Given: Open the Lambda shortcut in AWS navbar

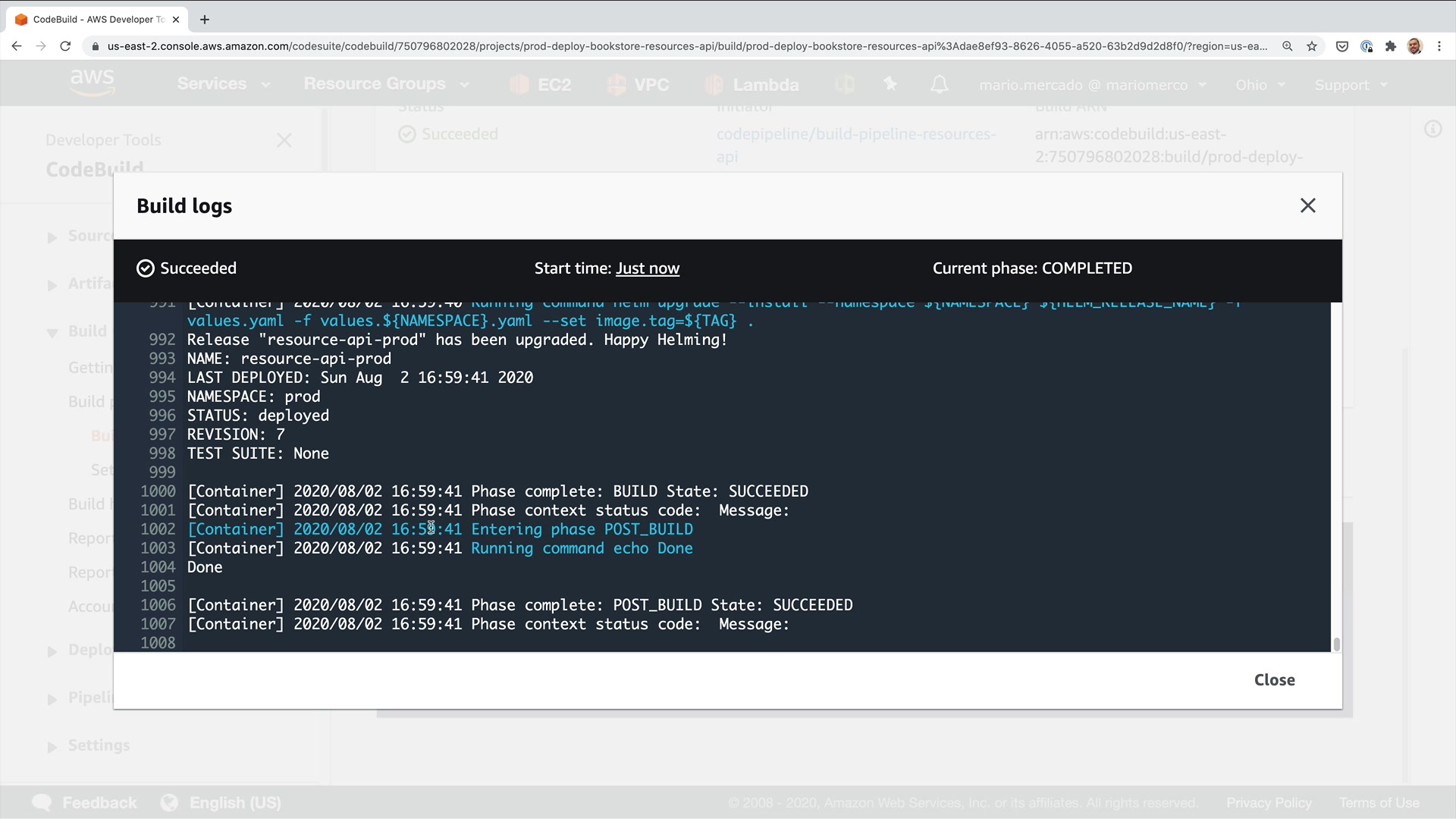Looking at the screenshot, I should point(752,85).
